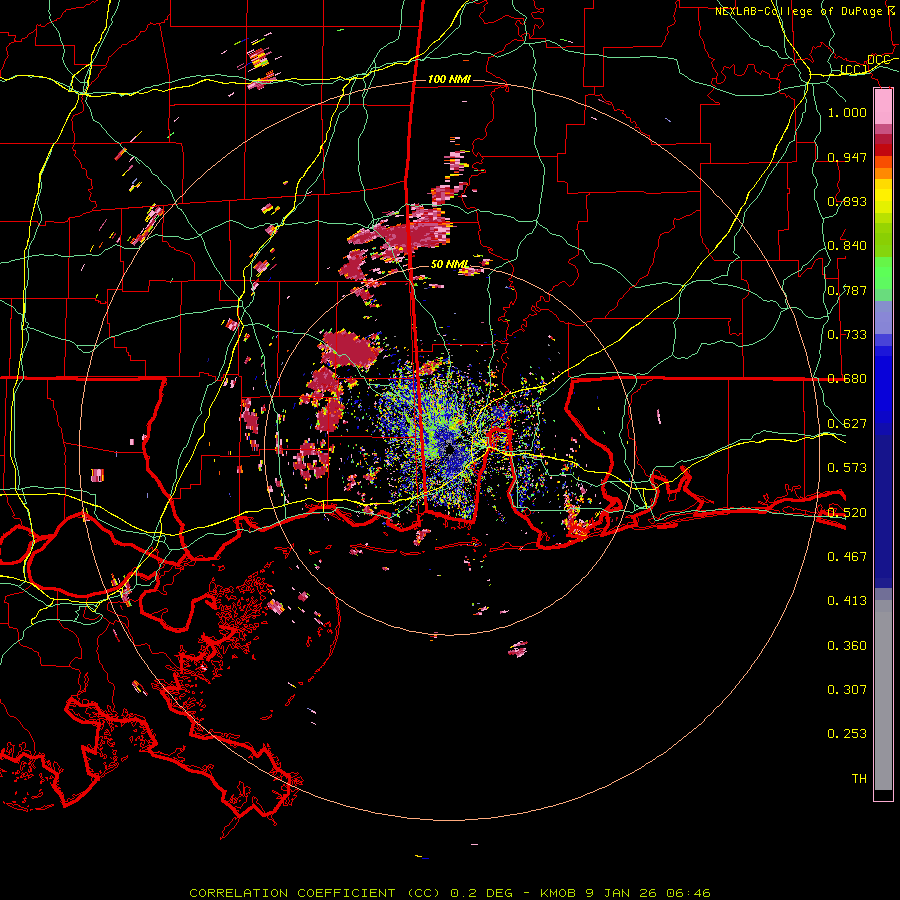Click the 0.2 DEG elevation text in caption
900x900 pixels.
coord(484,893)
